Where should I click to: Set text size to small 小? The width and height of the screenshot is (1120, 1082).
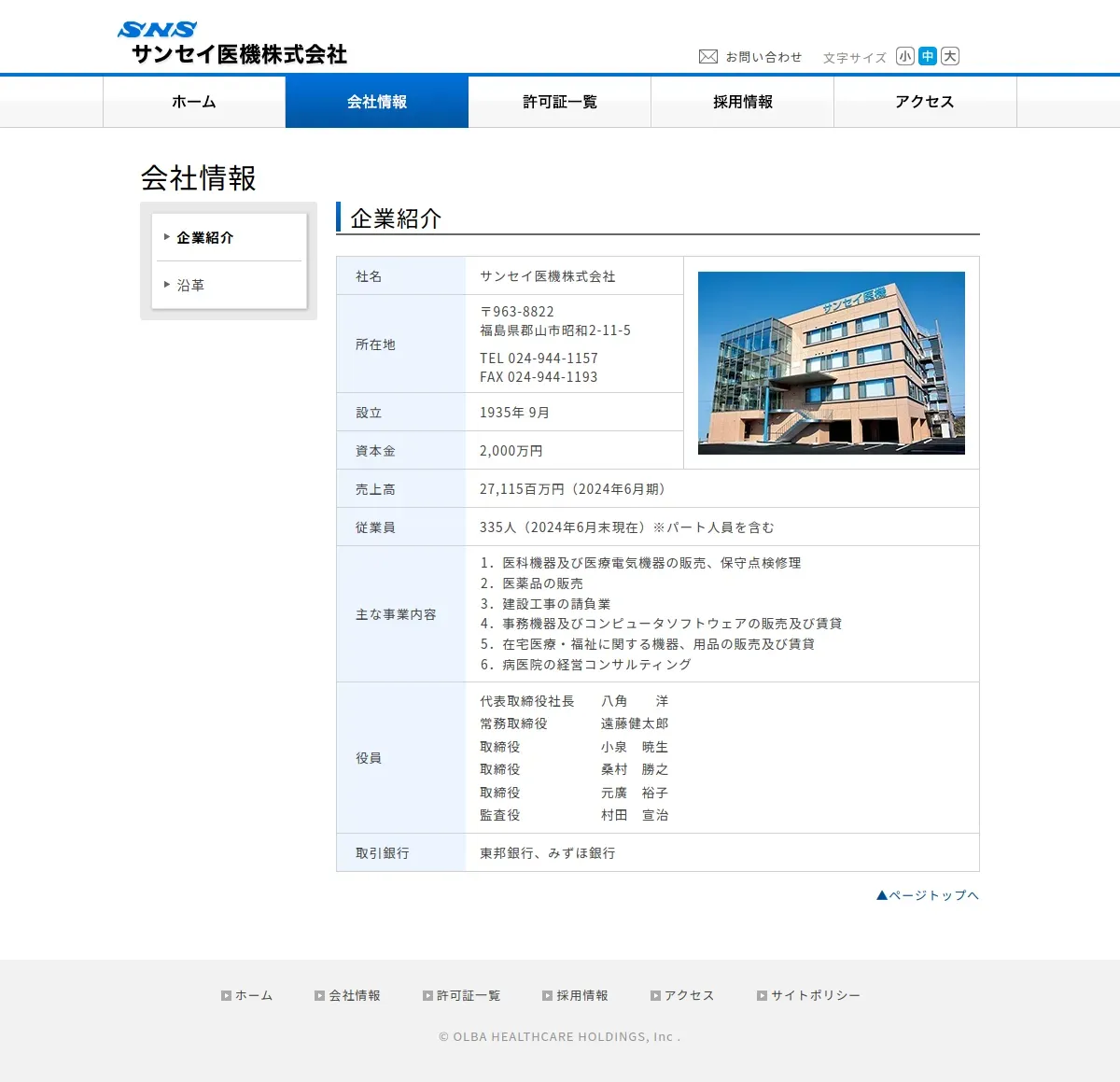(x=905, y=56)
